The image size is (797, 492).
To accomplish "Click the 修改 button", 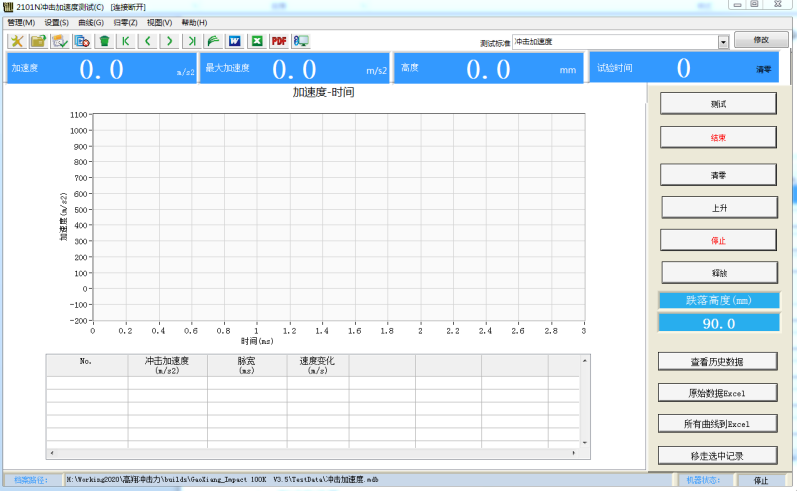I will click(x=761, y=40).
